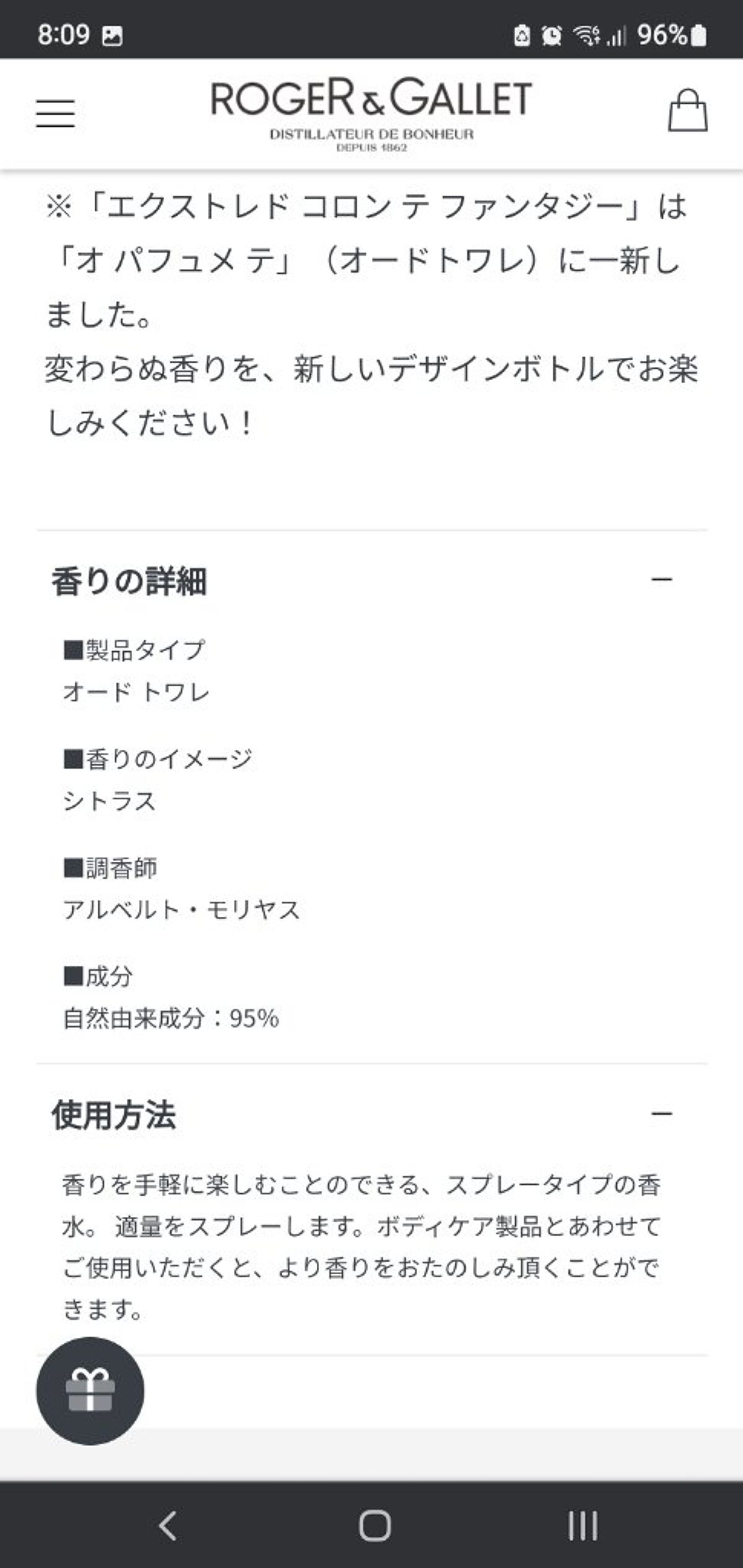The image size is (743, 1568).
Task: Tap the 8:09 clock in status bar
Action: pos(63,35)
